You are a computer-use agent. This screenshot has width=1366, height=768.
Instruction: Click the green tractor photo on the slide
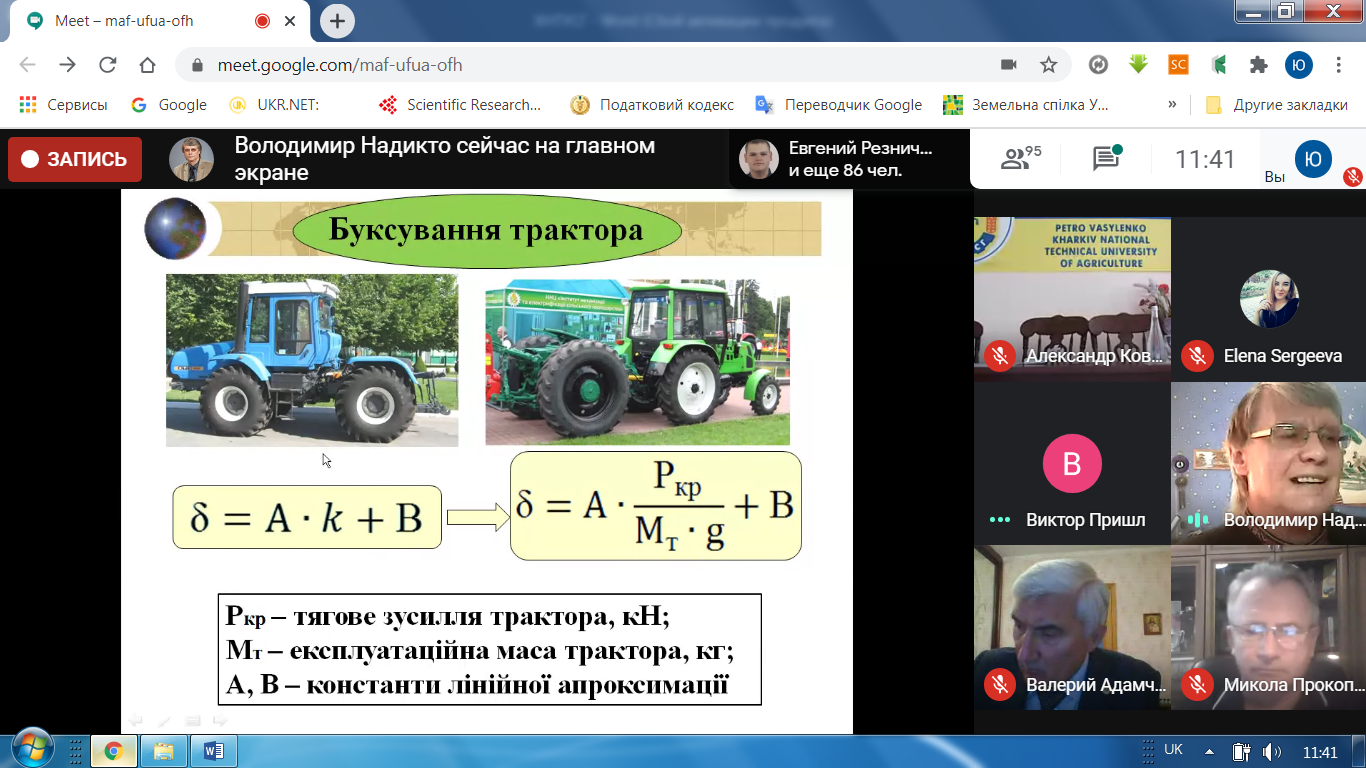637,362
